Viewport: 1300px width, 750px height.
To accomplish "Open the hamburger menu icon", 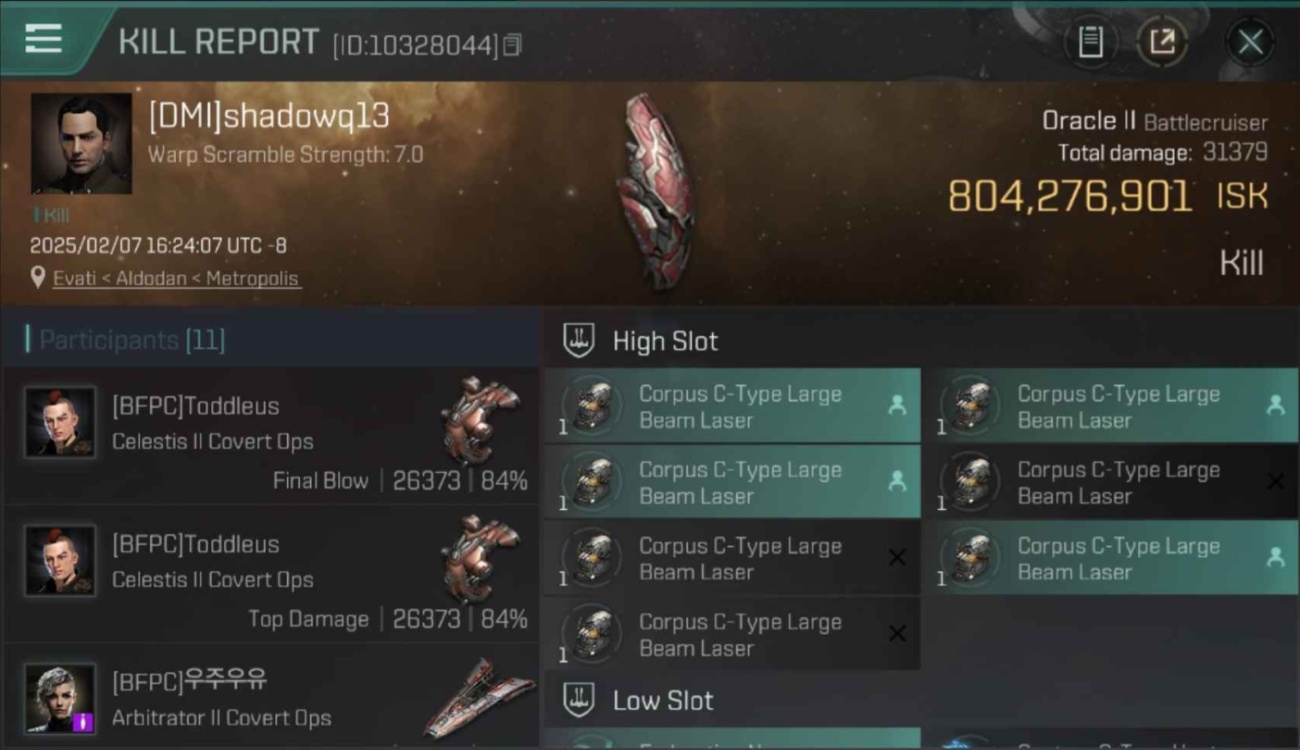I will [x=43, y=40].
